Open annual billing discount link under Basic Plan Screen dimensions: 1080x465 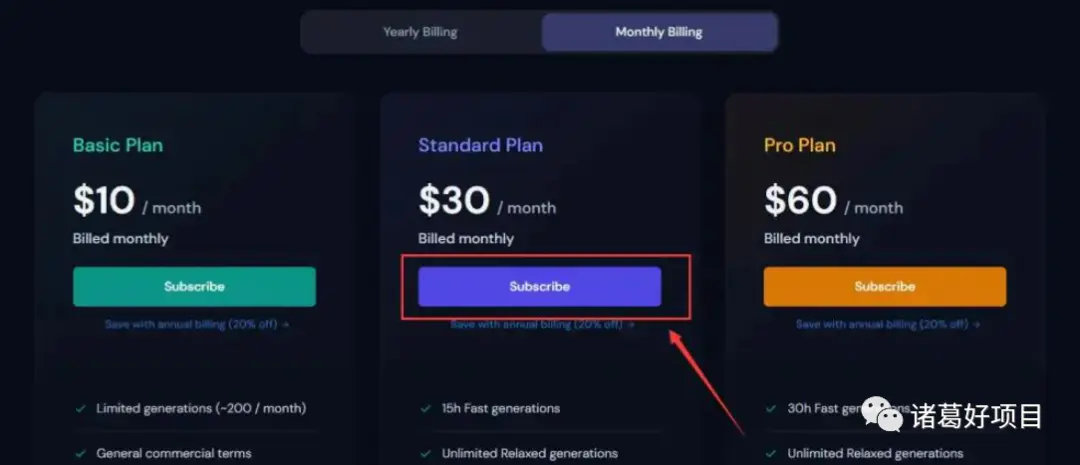tap(197, 324)
